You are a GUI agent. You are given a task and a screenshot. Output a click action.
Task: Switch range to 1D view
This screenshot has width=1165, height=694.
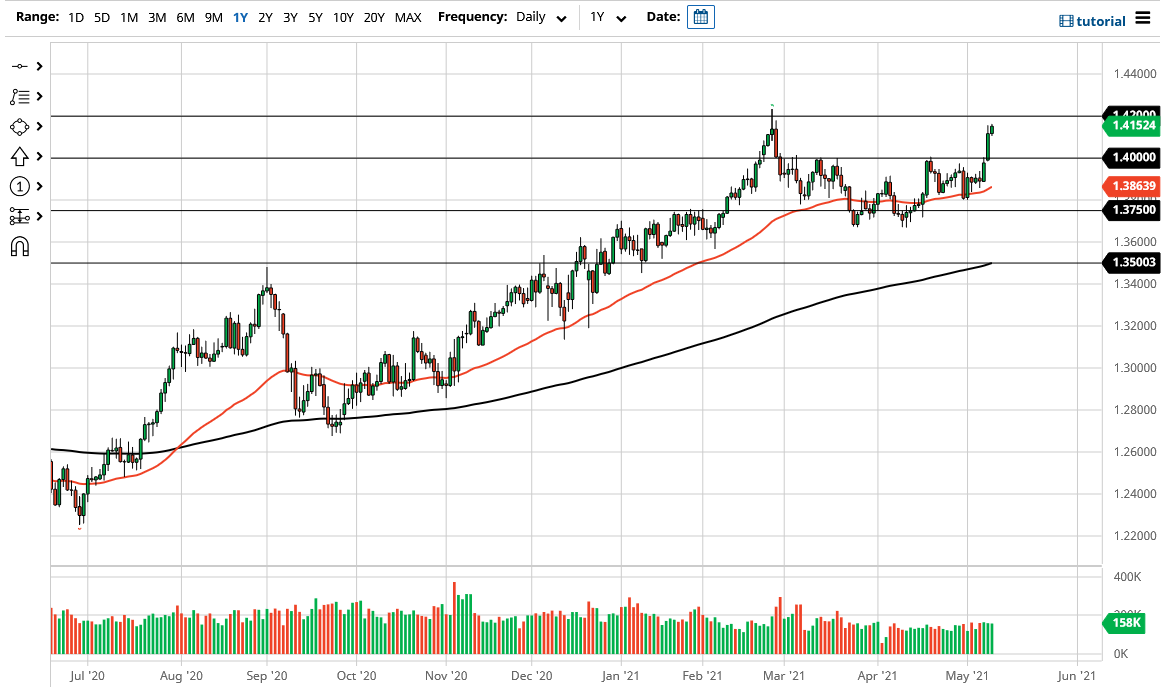coord(75,17)
